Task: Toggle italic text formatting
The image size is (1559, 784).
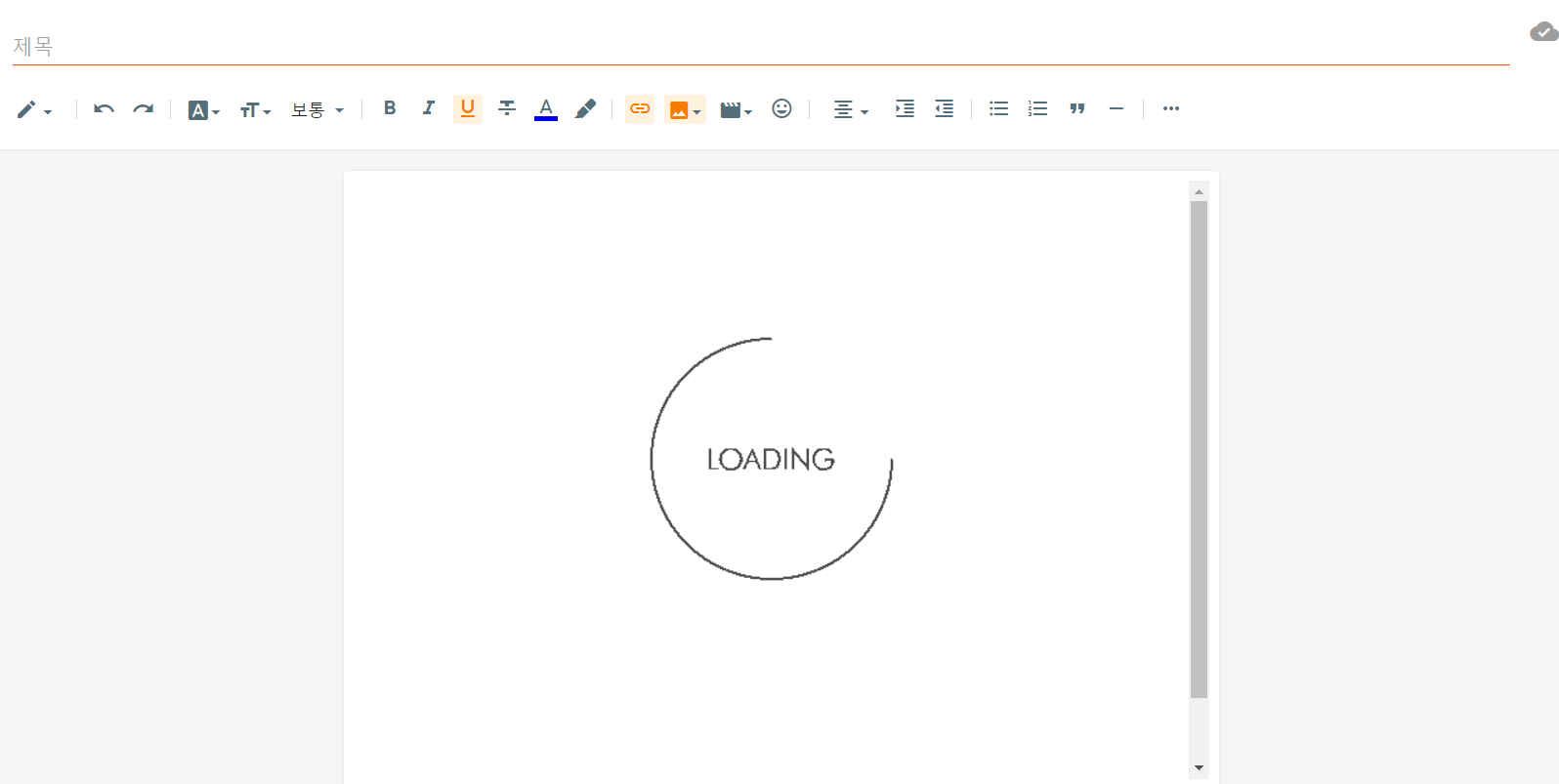Action: pyautogui.click(x=428, y=108)
